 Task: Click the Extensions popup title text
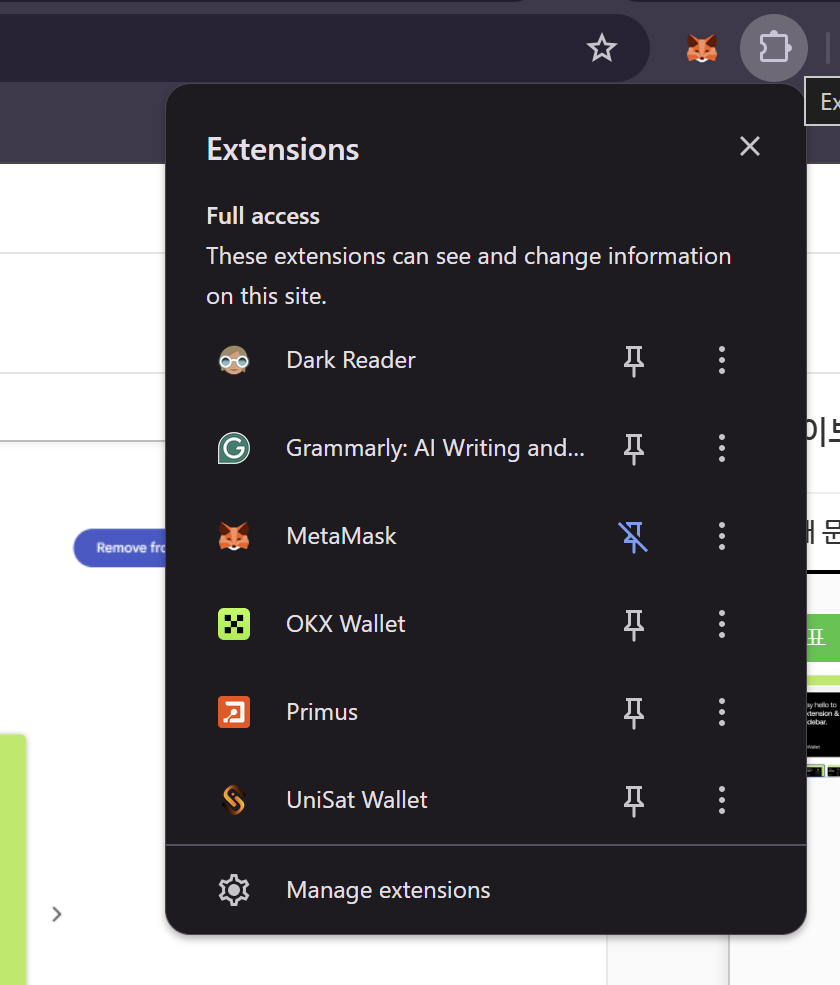click(x=283, y=150)
